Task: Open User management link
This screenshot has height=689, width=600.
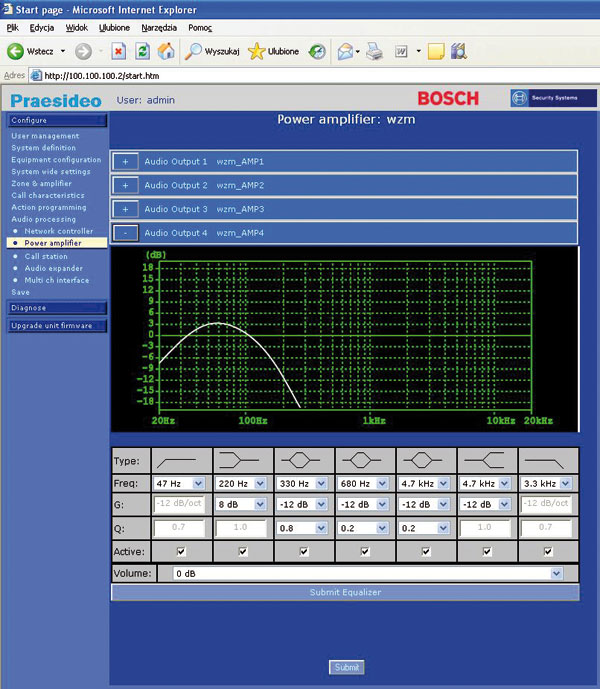Action: tap(45, 136)
